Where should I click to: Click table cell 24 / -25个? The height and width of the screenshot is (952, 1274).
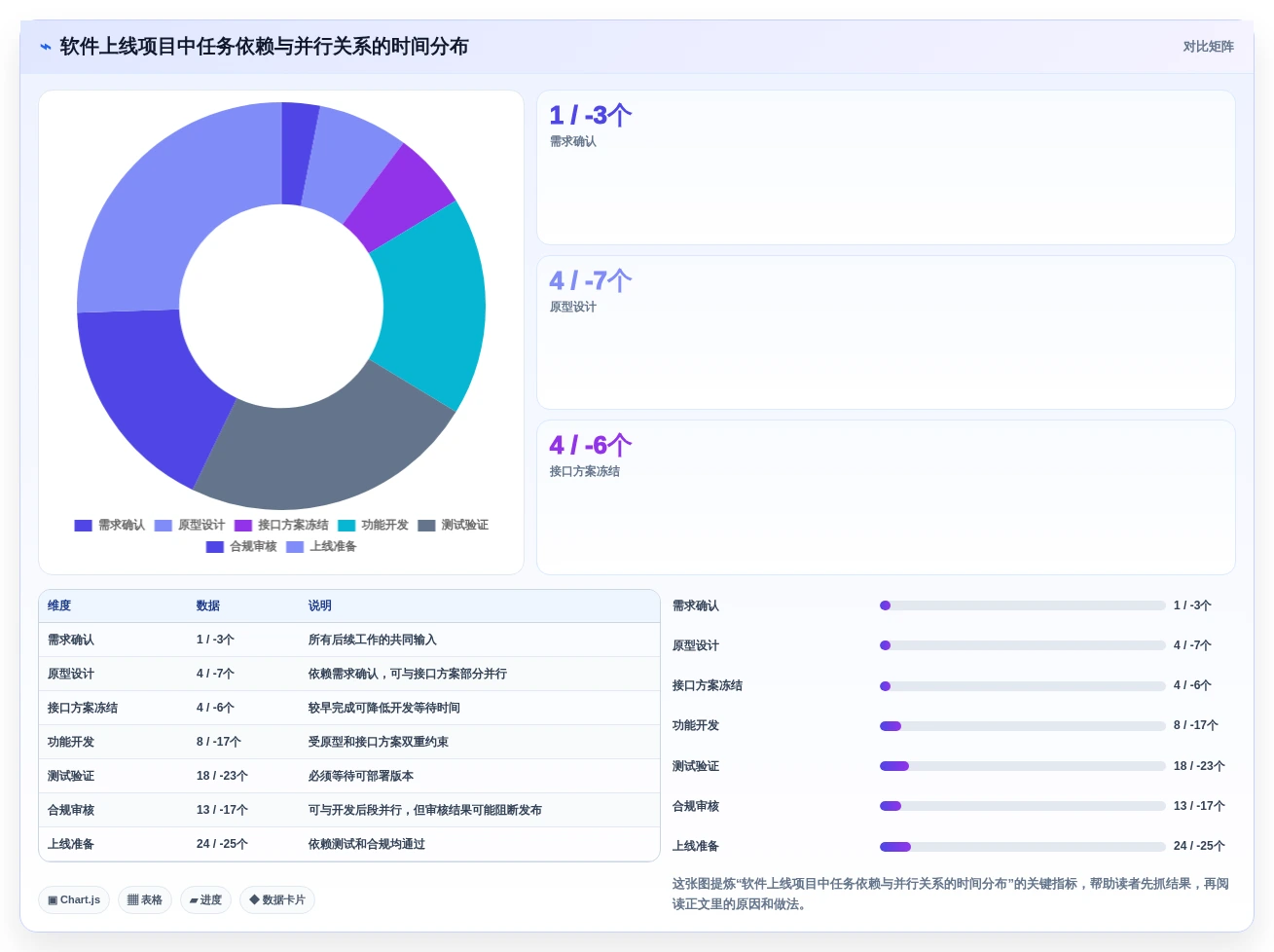(x=222, y=844)
